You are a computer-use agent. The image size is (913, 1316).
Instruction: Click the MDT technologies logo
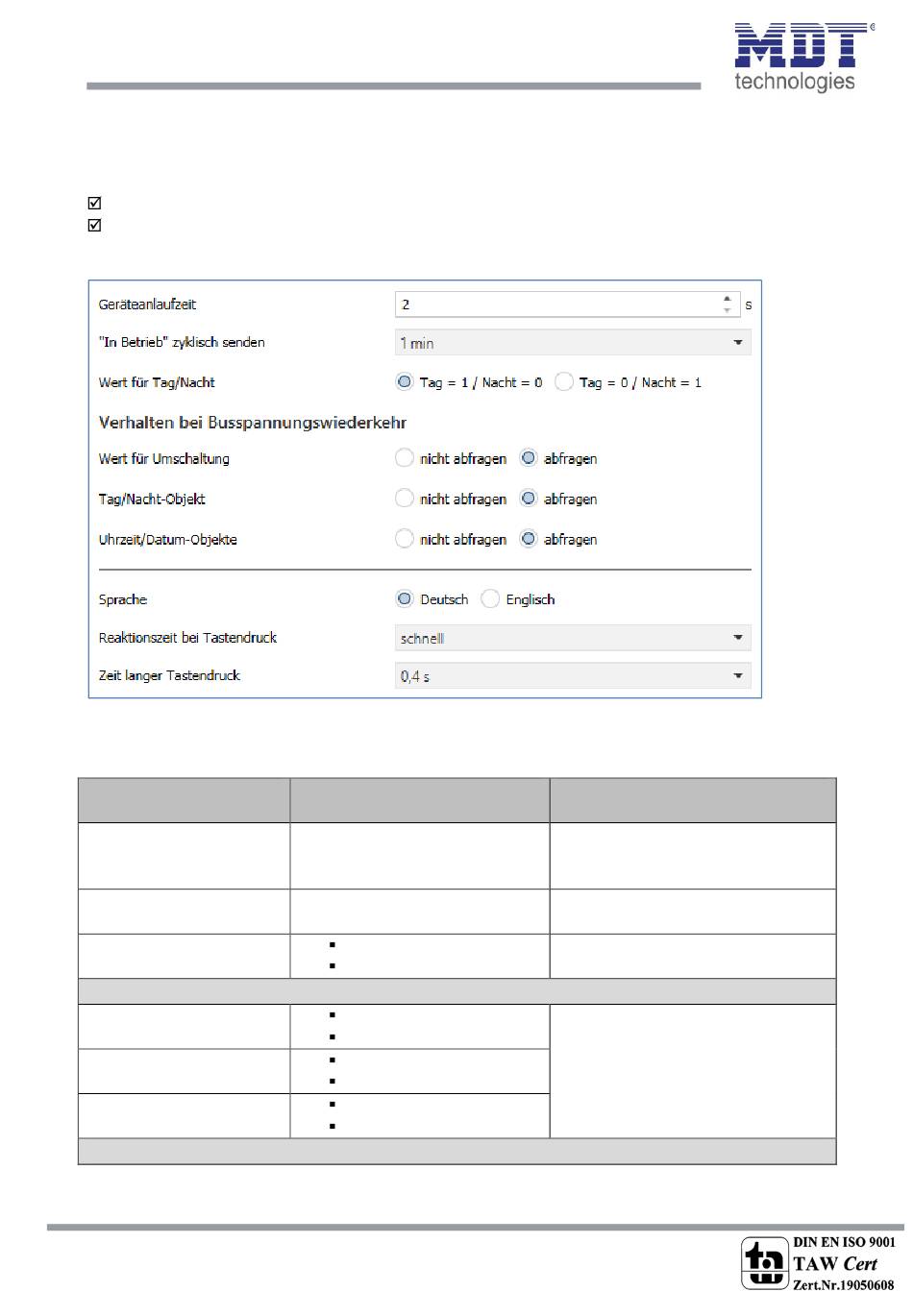803,58
